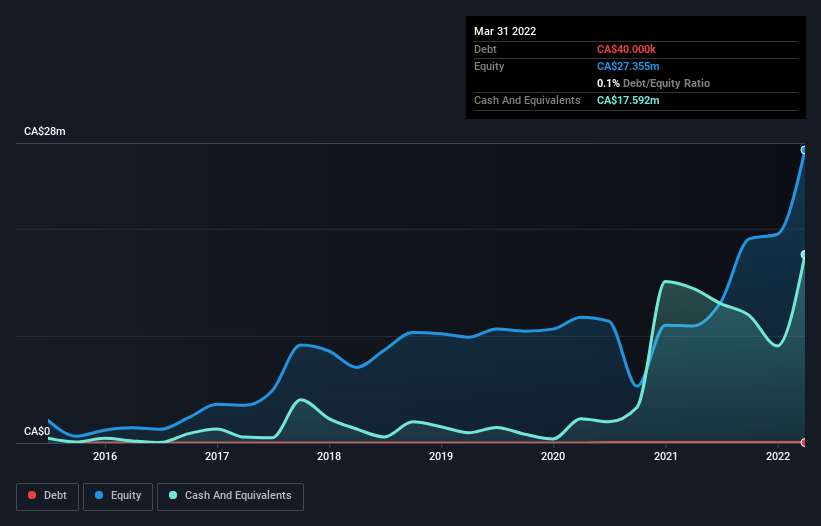Click the Mar 31 2022 tooltip date
The width and height of the screenshot is (821, 526).
click(505, 31)
